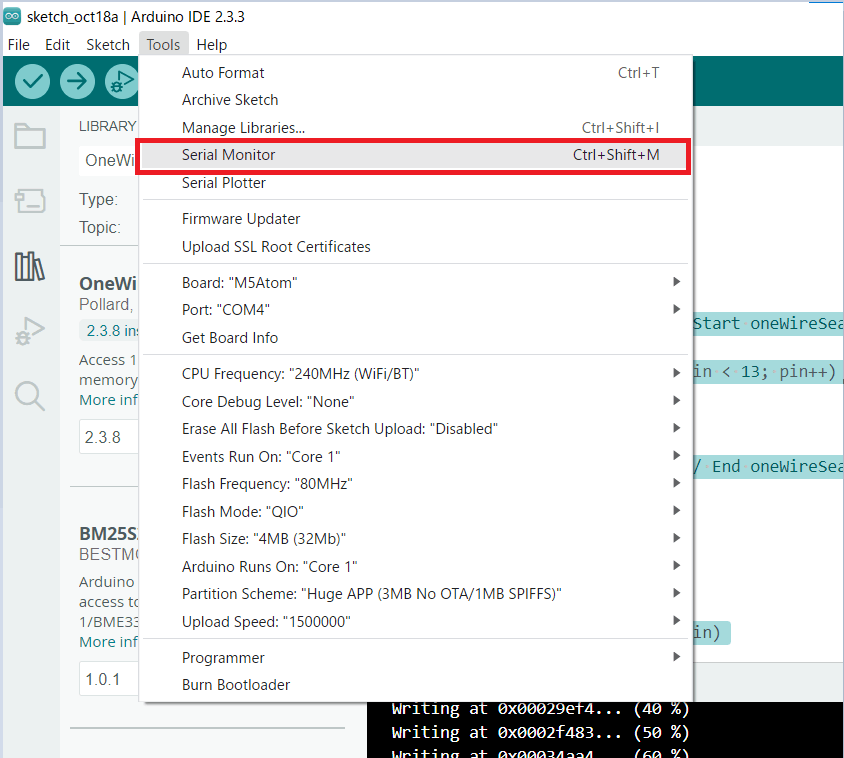Click the code line "Start oneWireSea"
This screenshot has width=844, height=758.
point(768,323)
